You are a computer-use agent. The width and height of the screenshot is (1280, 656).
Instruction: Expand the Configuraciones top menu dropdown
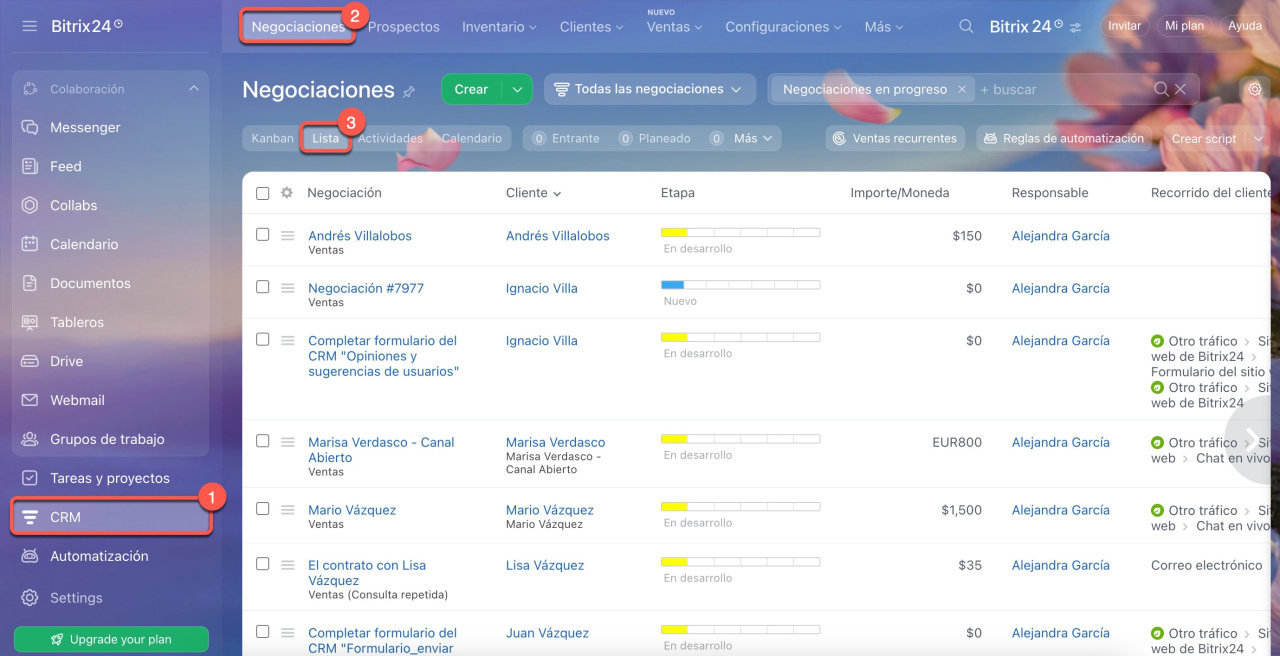tap(784, 27)
